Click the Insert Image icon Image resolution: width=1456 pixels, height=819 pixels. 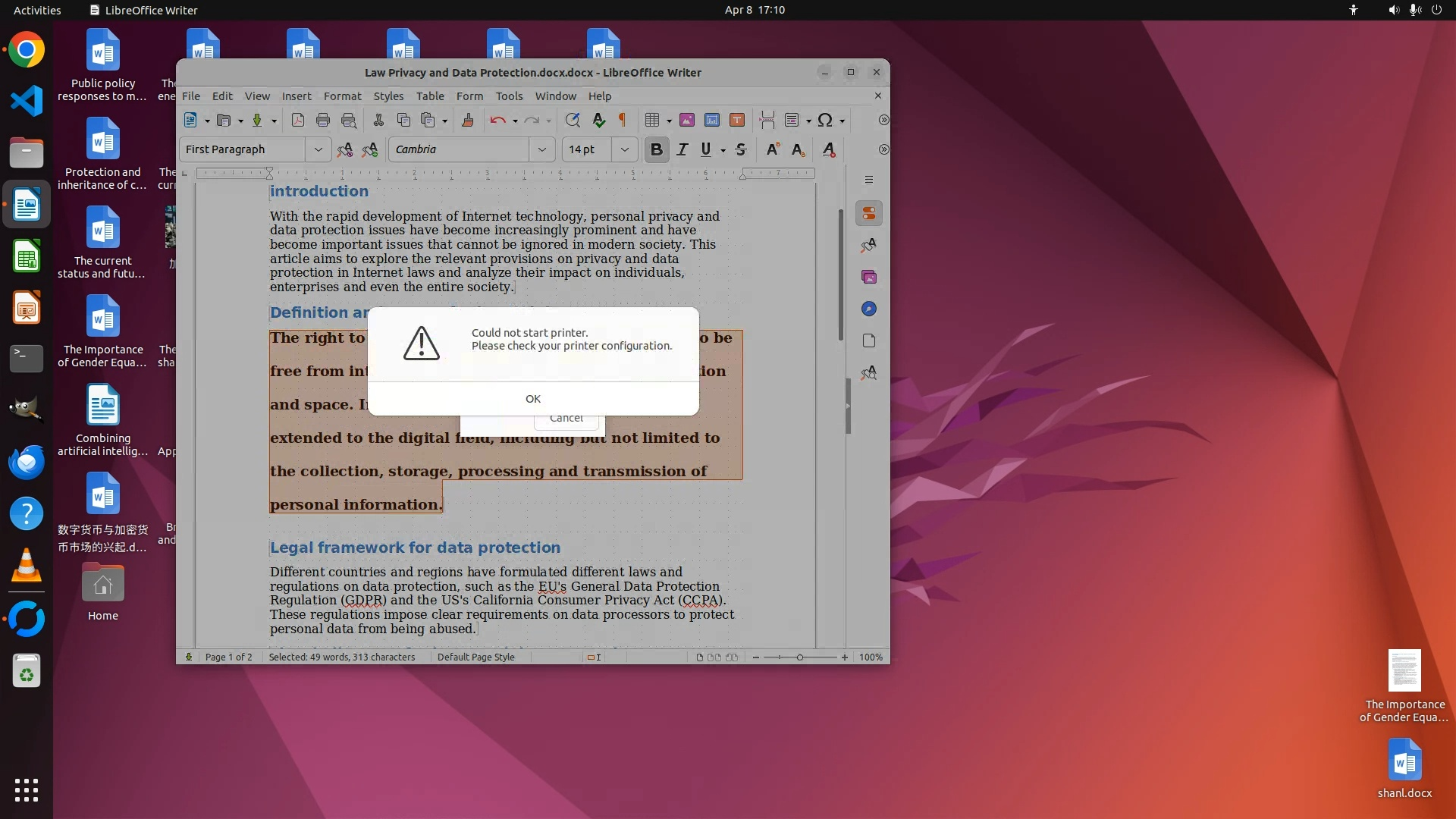687,120
